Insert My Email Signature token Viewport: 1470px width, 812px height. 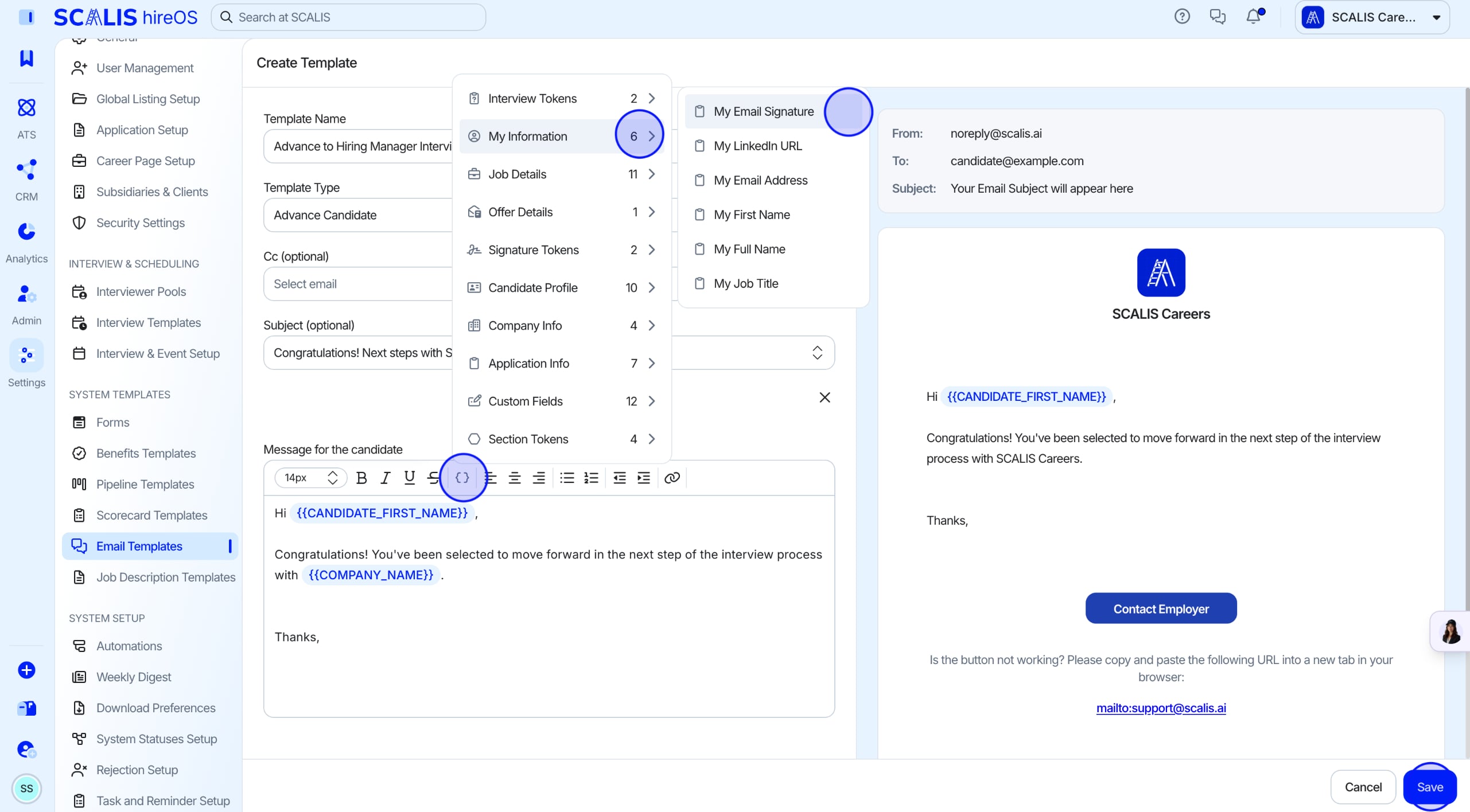[773, 111]
